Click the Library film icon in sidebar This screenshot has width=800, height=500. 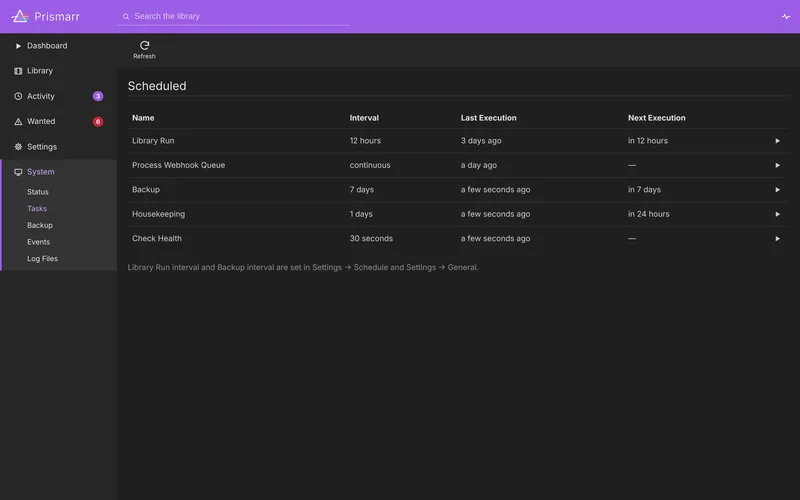[18, 71]
